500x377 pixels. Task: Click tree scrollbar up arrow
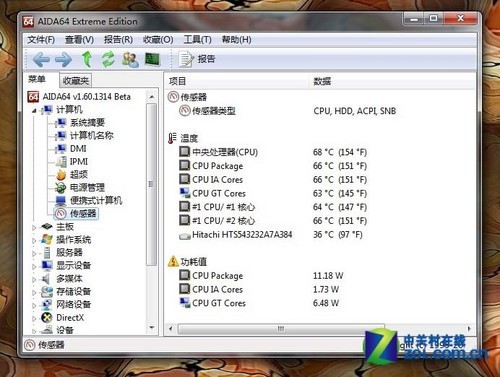point(152,97)
